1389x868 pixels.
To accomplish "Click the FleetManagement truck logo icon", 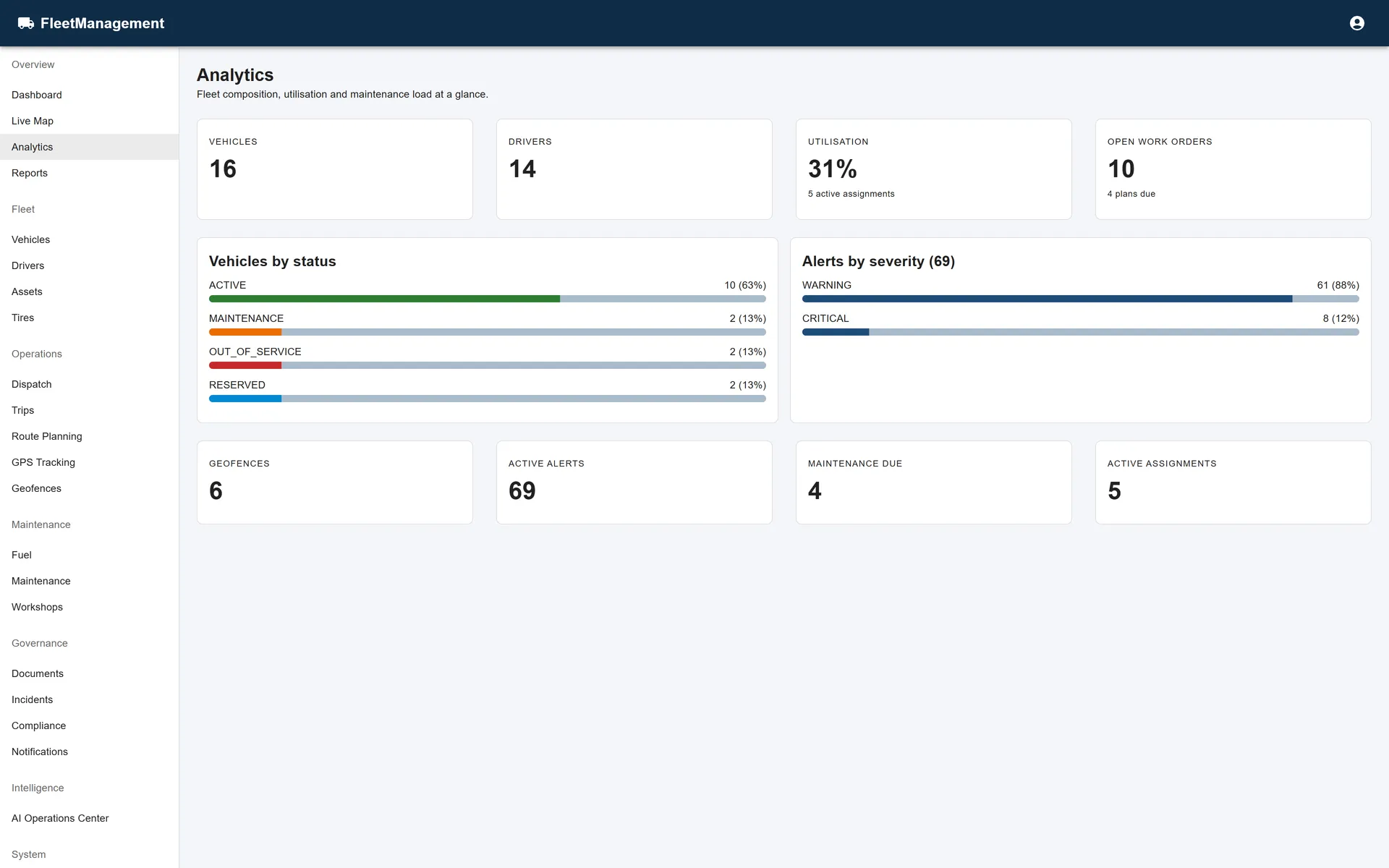I will (x=26, y=23).
